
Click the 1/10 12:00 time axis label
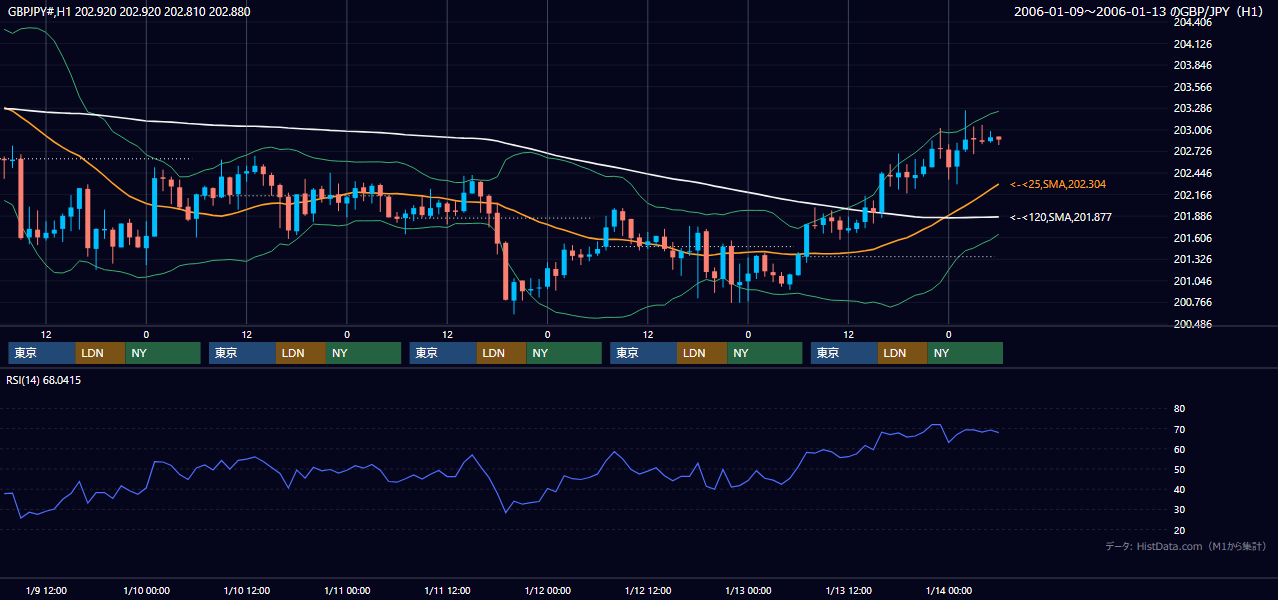tap(246, 590)
